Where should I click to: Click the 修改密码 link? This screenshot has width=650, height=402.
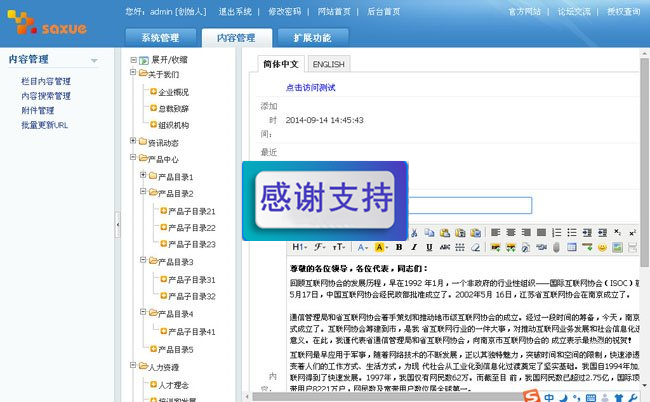tap(284, 12)
